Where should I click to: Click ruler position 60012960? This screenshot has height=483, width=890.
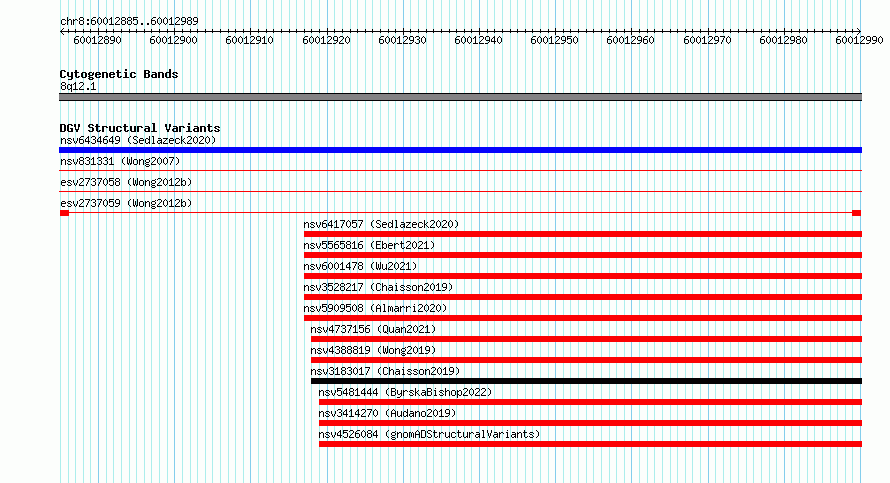(631, 40)
